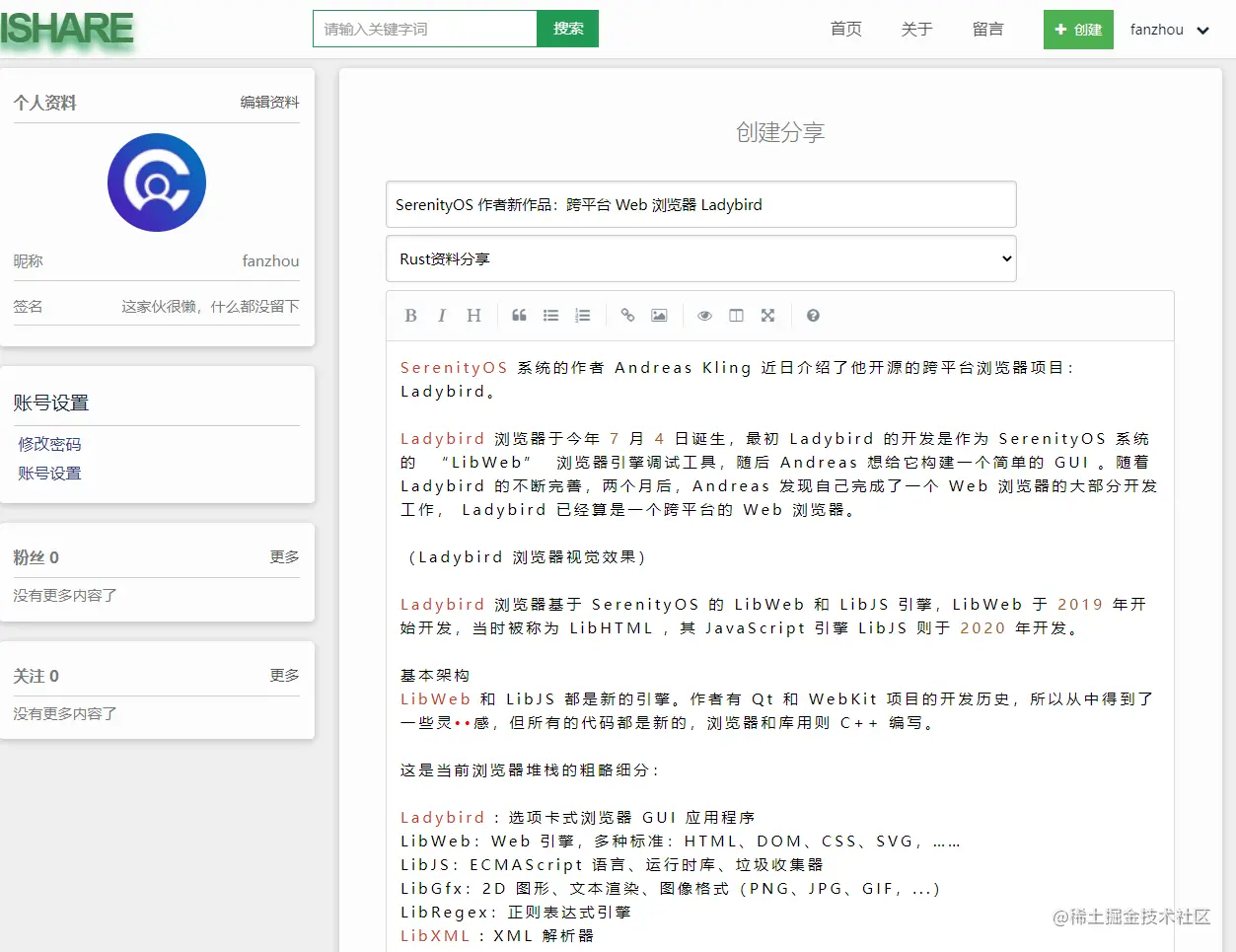Screen dimensions: 1236x952
Task: Insert heading with the H icon
Action: [x=473, y=316]
